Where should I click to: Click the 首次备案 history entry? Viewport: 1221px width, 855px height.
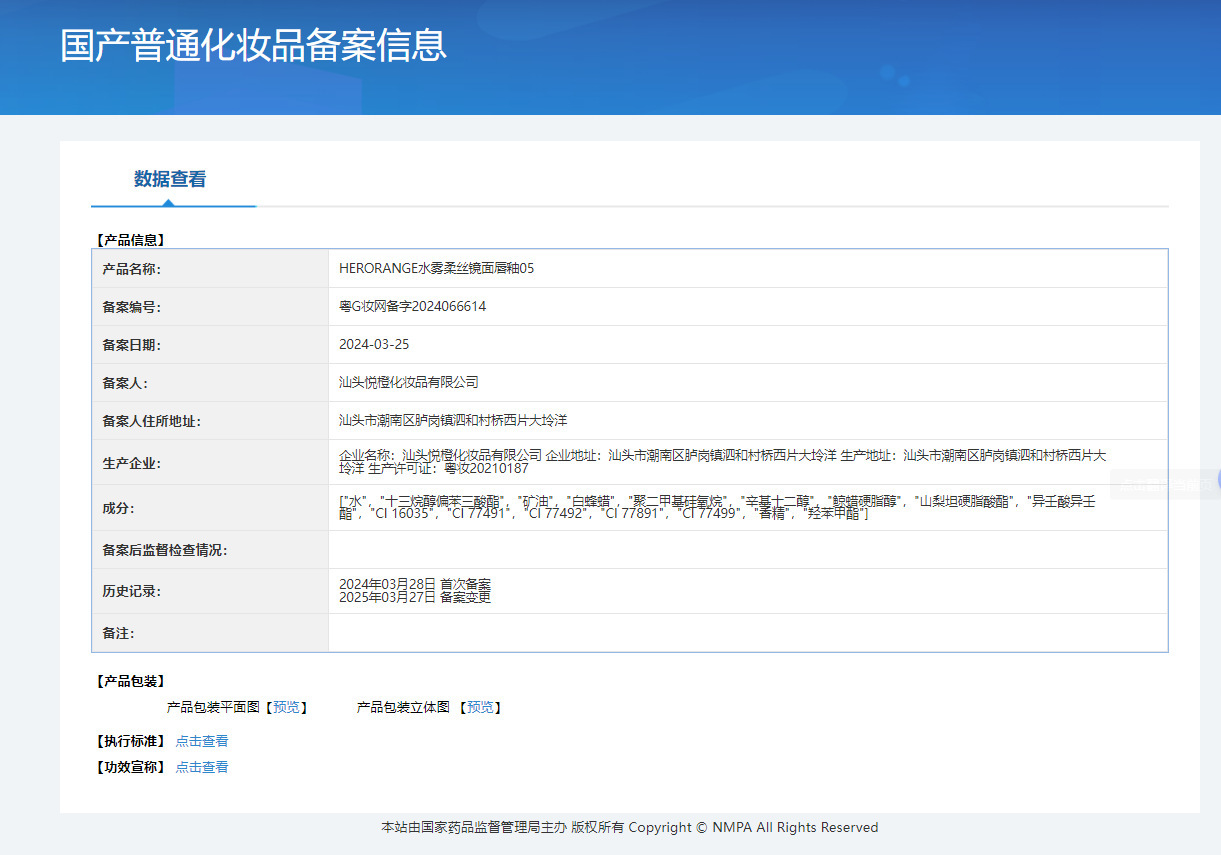click(414, 584)
